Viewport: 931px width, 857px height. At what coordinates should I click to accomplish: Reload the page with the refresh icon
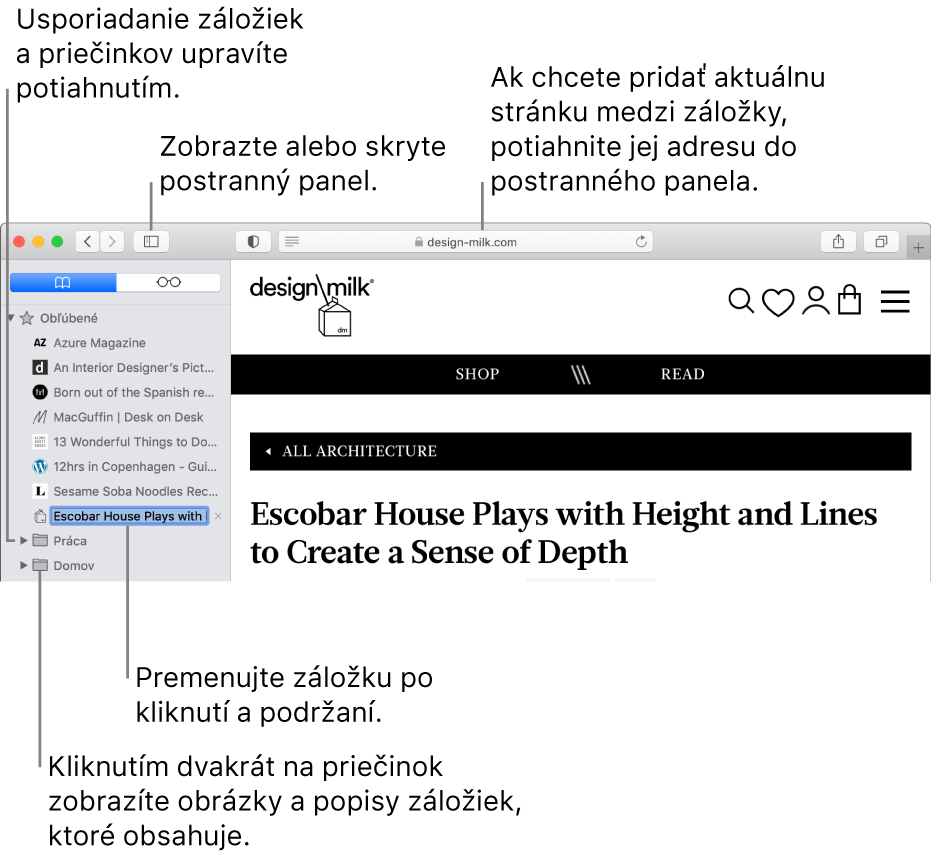pos(641,241)
